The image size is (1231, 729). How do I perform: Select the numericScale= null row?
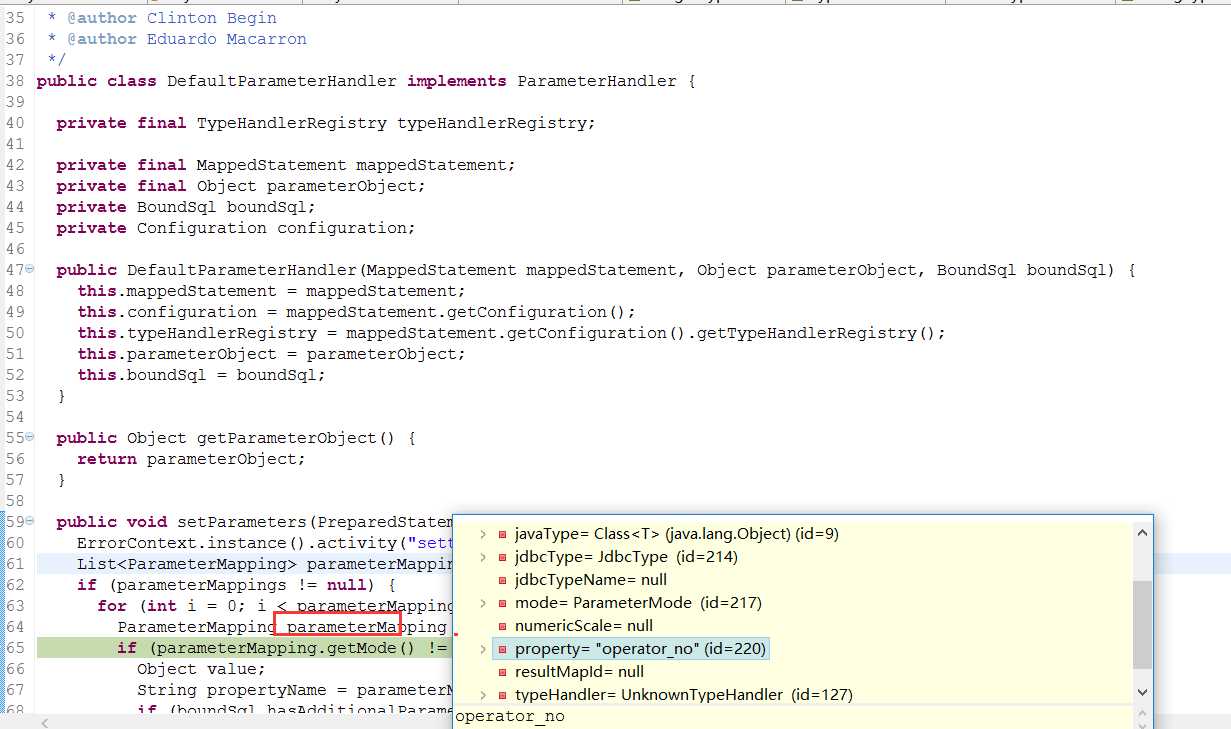coord(584,626)
